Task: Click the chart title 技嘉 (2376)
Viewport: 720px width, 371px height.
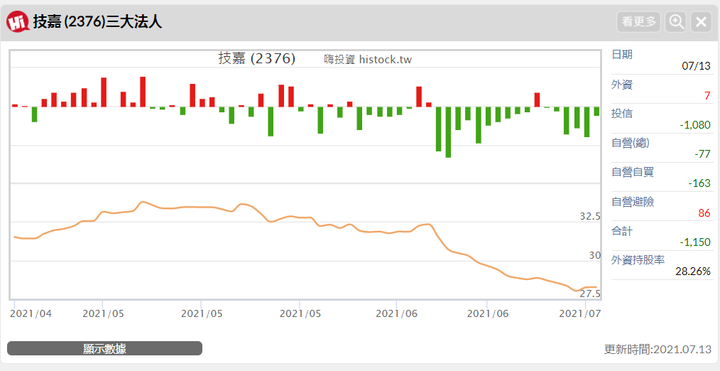Action: pyautogui.click(x=257, y=58)
